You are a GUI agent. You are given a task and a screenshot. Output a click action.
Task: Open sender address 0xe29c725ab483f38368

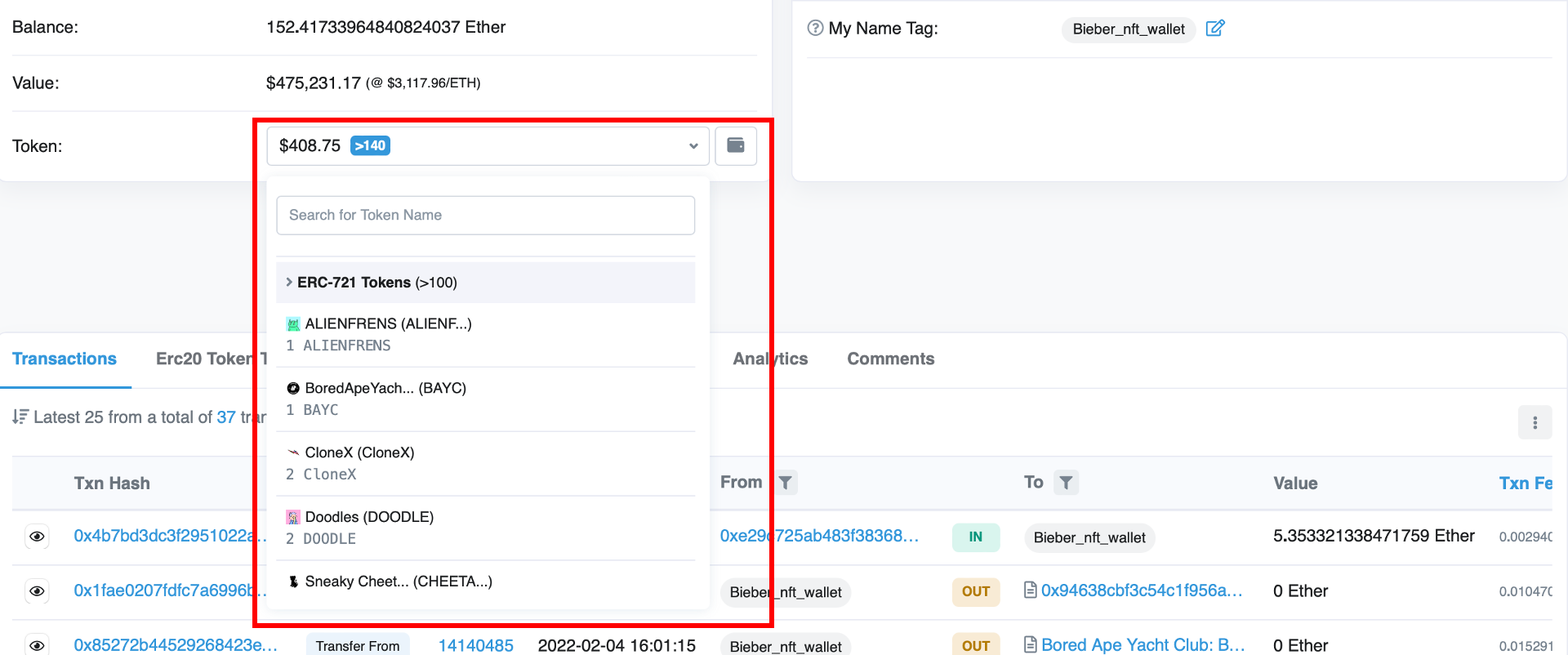[x=819, y=536]
